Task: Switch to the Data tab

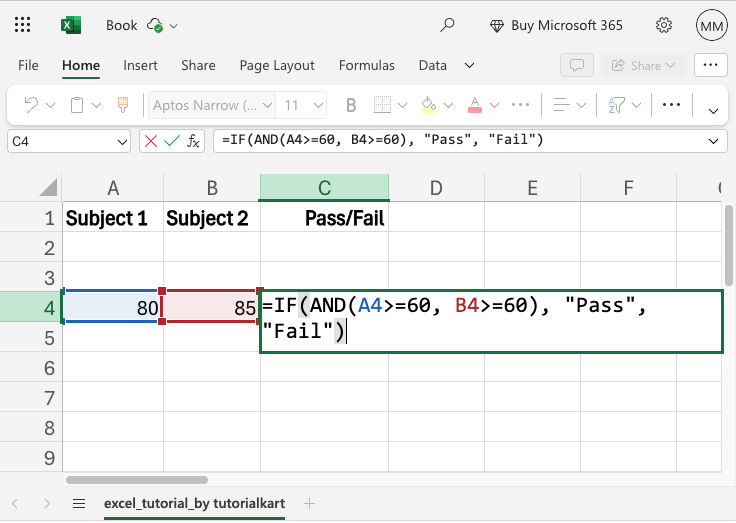Action: (432, 65)
